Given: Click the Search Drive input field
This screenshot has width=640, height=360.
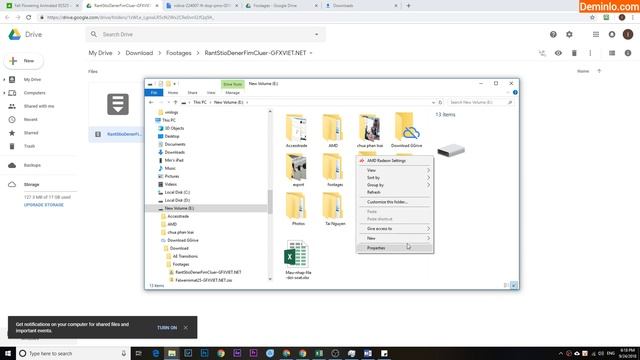Looking at the screenshot, I should coord(206,34).
